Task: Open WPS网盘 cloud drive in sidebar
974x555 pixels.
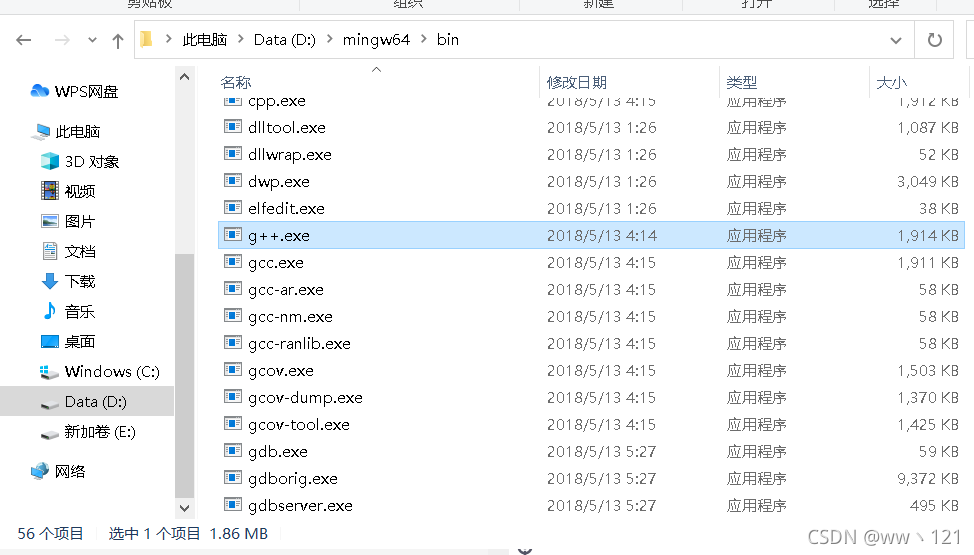Action: point(75,91)
